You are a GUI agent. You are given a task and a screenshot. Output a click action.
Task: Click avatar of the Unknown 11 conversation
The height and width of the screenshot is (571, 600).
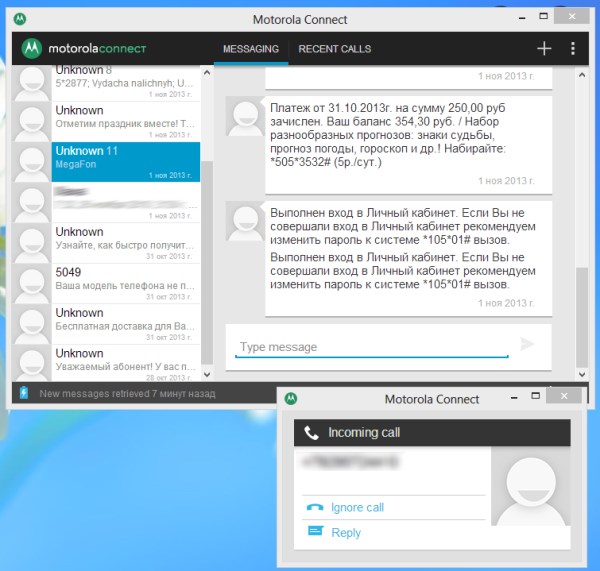point(32,162)
